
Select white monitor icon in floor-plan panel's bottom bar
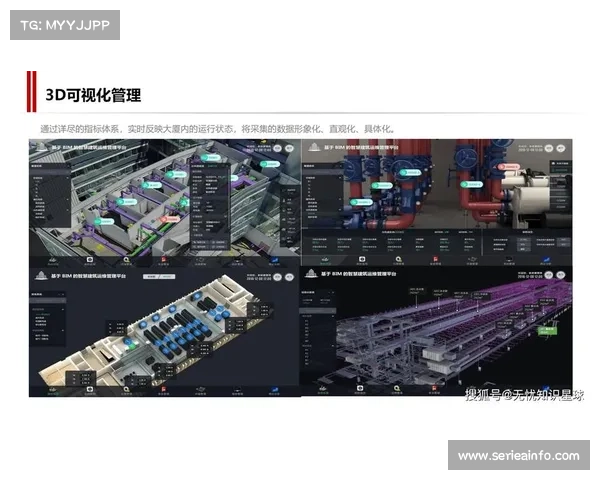[x=90, y=390]
